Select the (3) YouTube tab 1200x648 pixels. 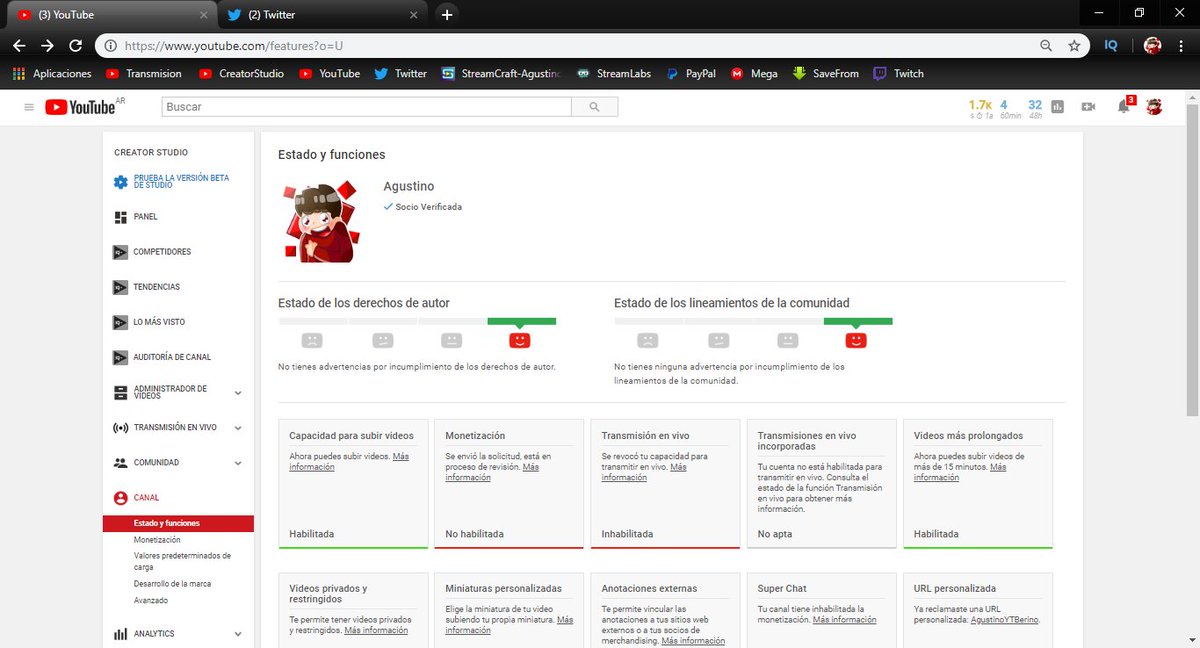(x=110, y=15)
